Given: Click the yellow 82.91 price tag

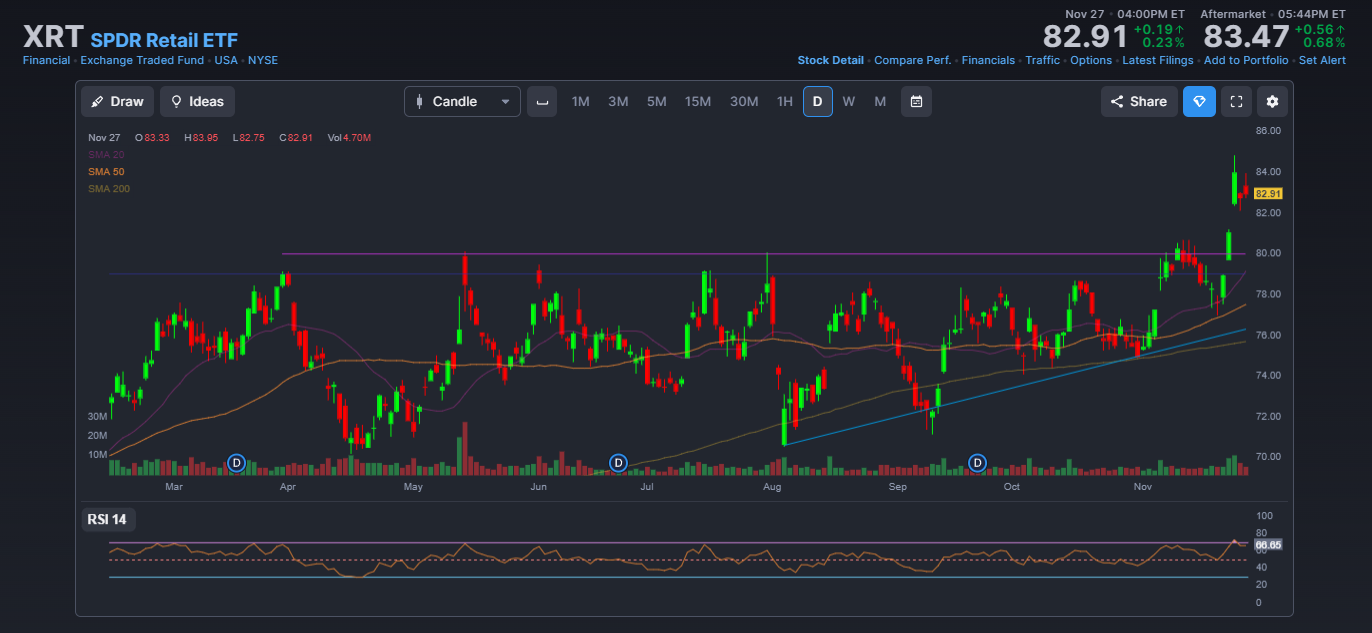Looking at the screenshot, I should click(1268, 193).
